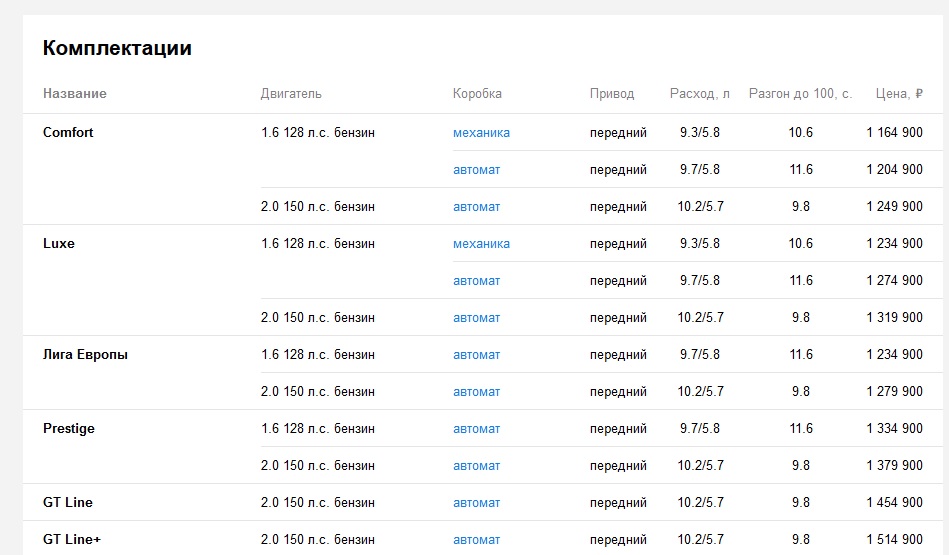
Task: Select 'автомат' for Comfort 2.0 150 л.с.
Action: (476, 206)
